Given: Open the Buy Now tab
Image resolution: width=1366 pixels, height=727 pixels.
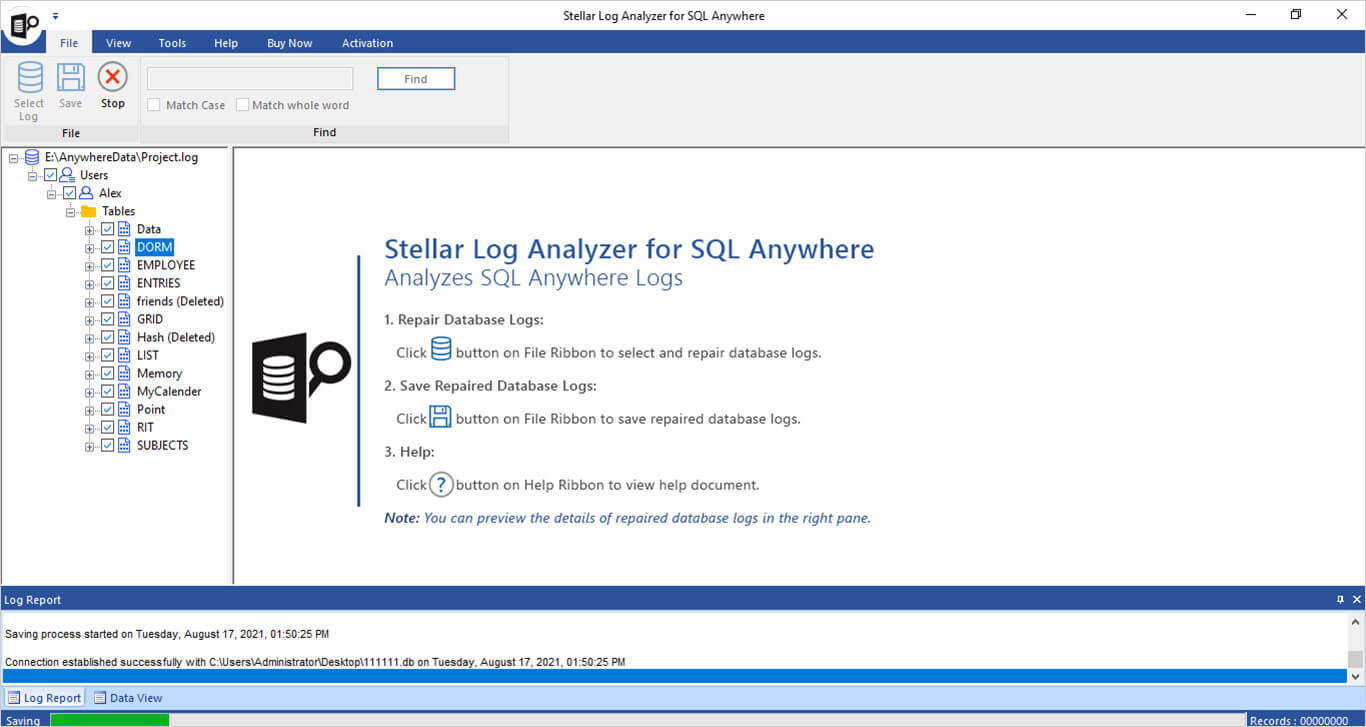Looking at the screenshot, I should click(x=290, y=43).
